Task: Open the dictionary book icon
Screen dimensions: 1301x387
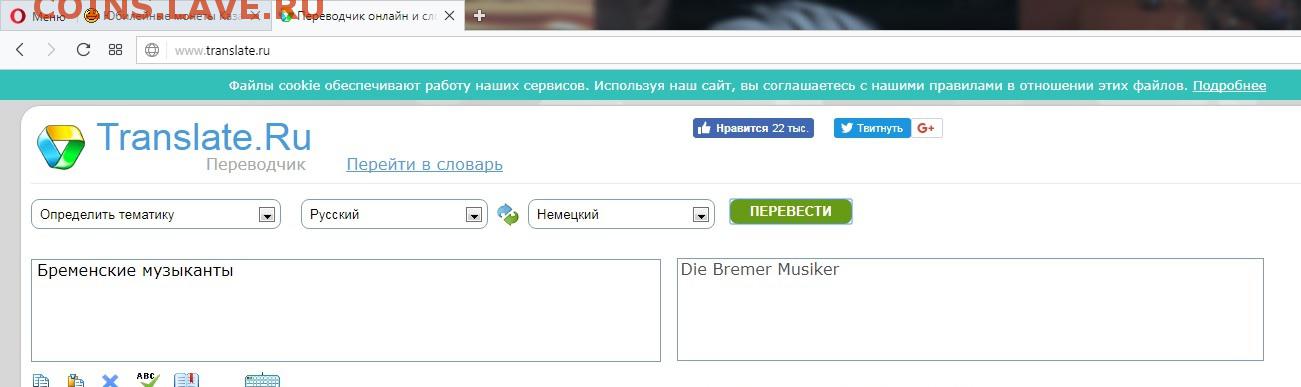Action: coord(186,380)
